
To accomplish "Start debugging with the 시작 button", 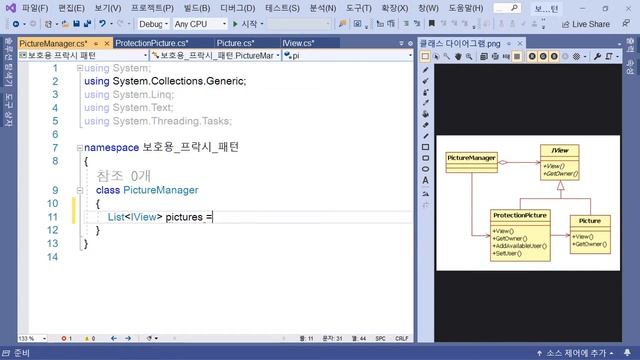I will click(245, 24).
